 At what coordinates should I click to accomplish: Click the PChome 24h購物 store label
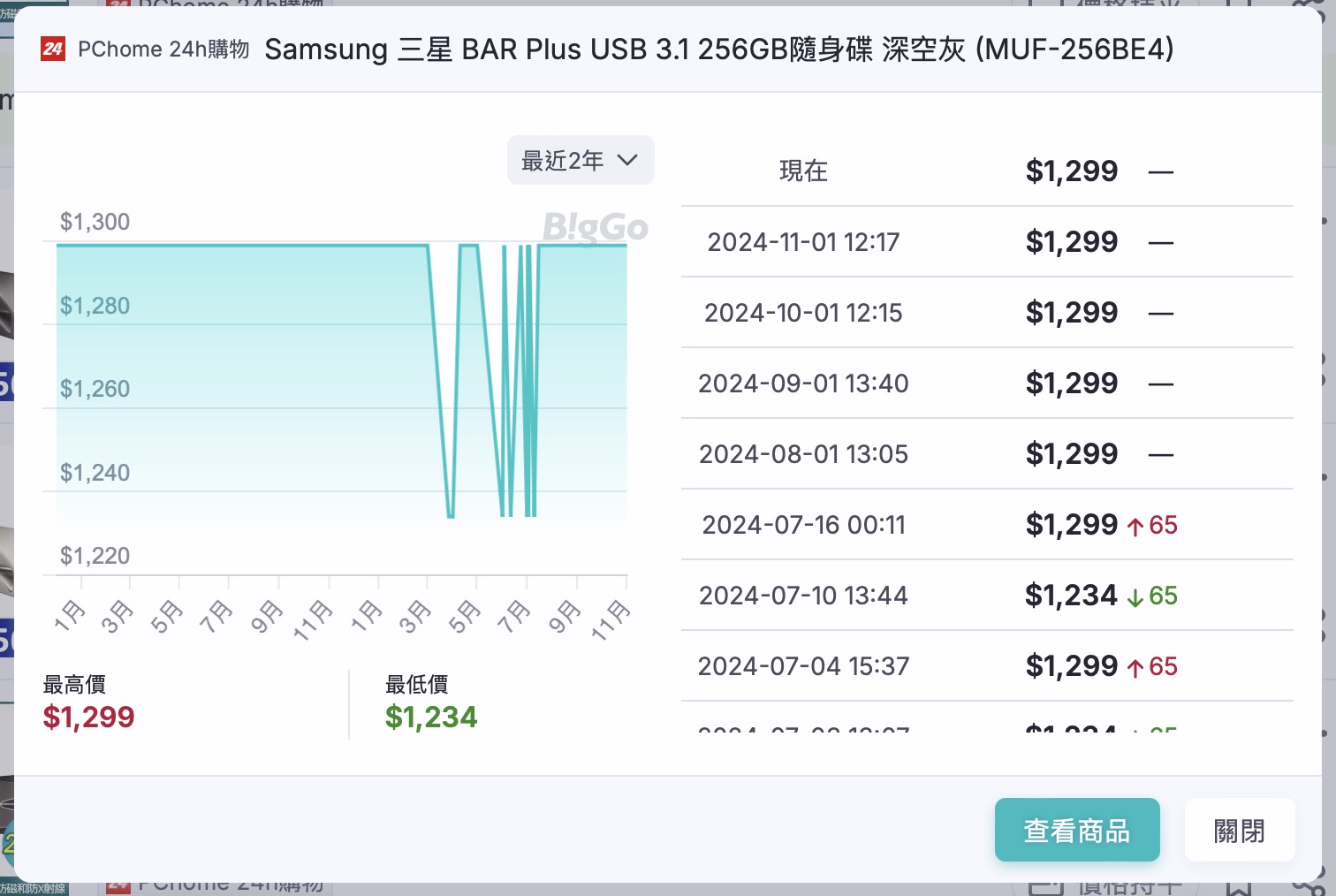pos(163,49)
